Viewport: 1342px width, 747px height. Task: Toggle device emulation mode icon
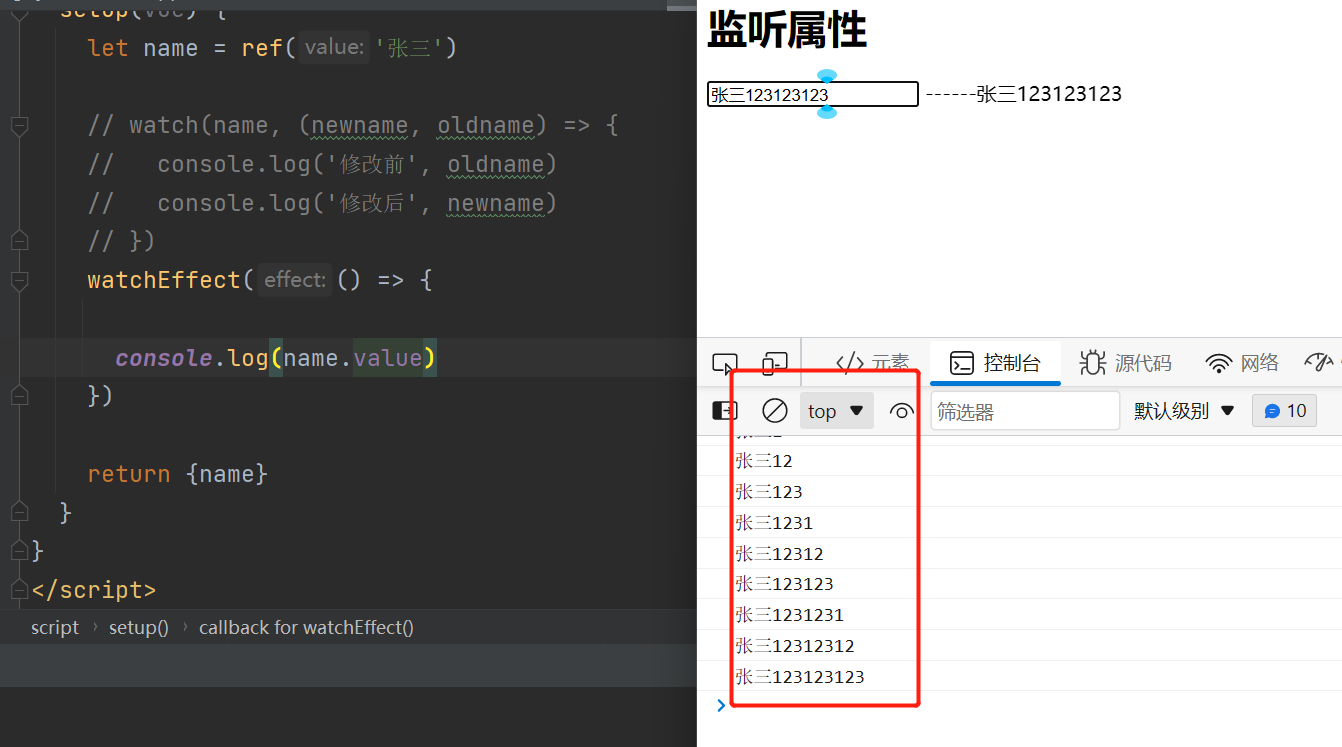pyautogui.click(x=775, y=364)
